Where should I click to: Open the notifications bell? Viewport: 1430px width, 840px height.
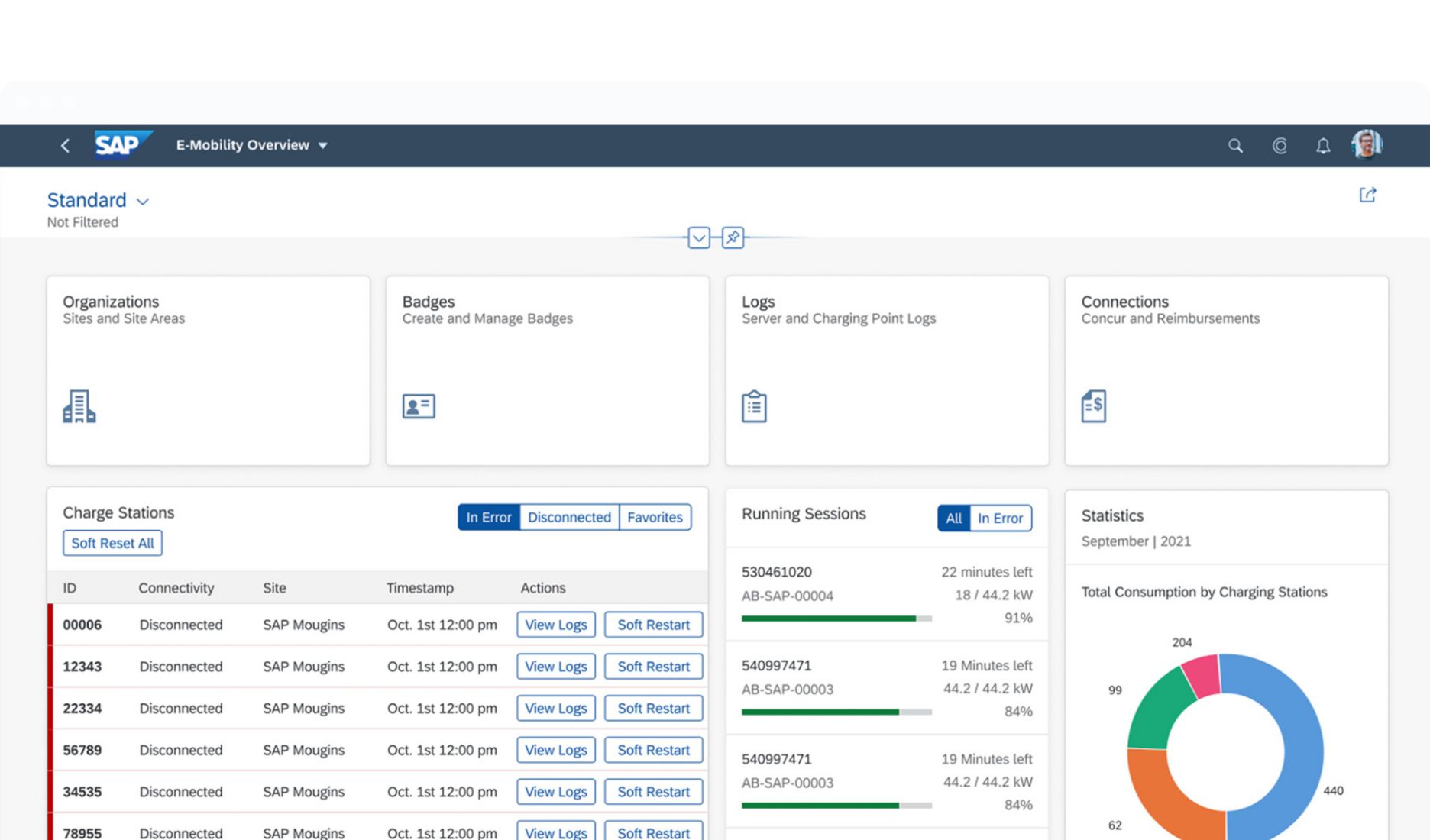[1323, 145]
